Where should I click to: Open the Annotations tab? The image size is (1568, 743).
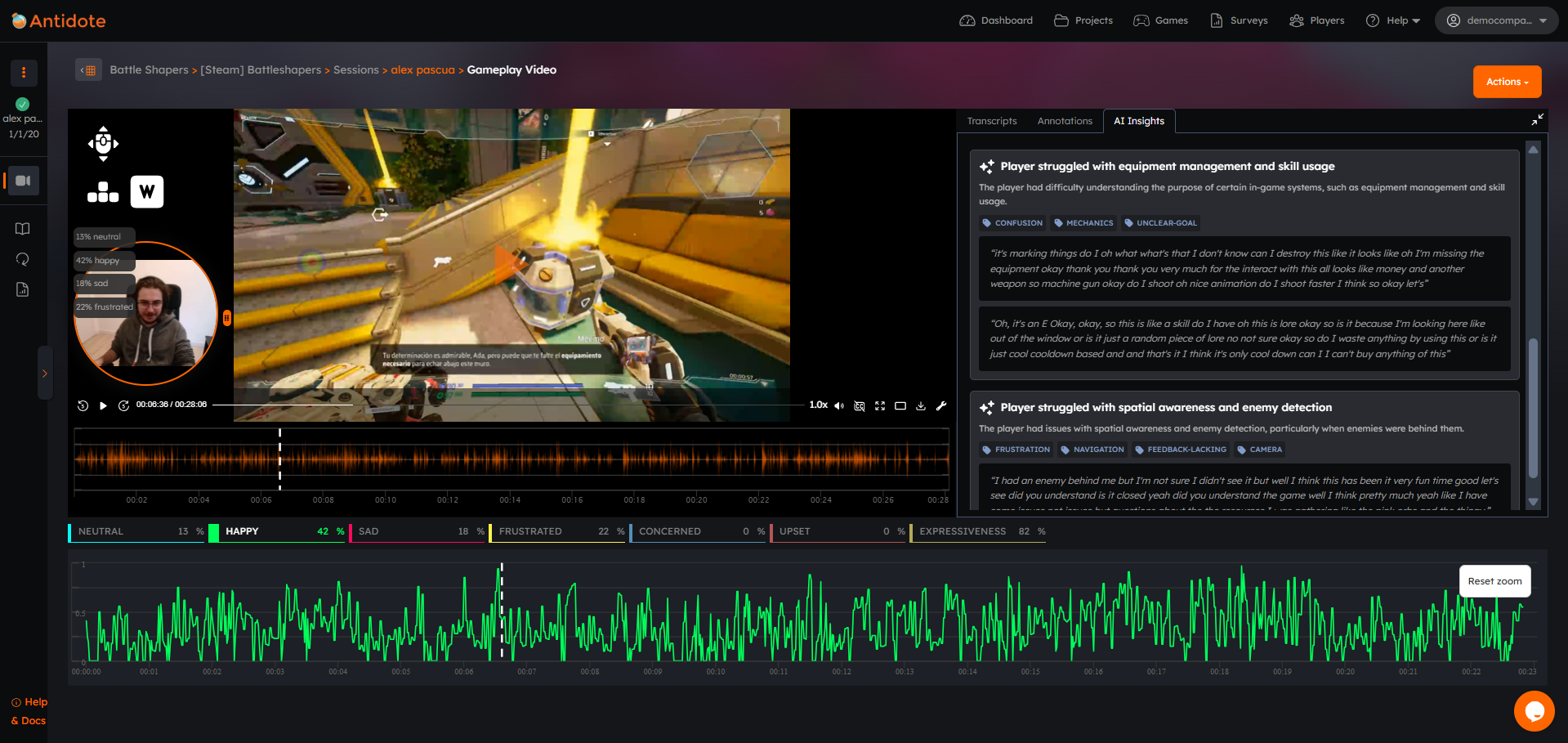point(1064,120)
